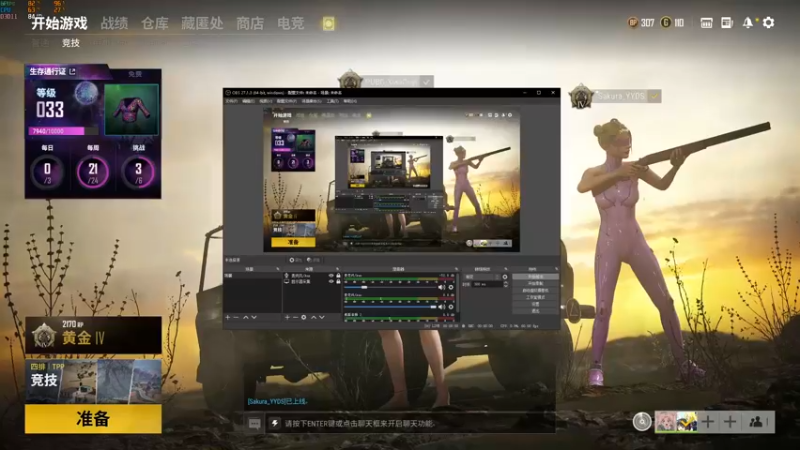Open OBS 文件 menu
This screenshot has width=800, height=450.
click(231, 101)
